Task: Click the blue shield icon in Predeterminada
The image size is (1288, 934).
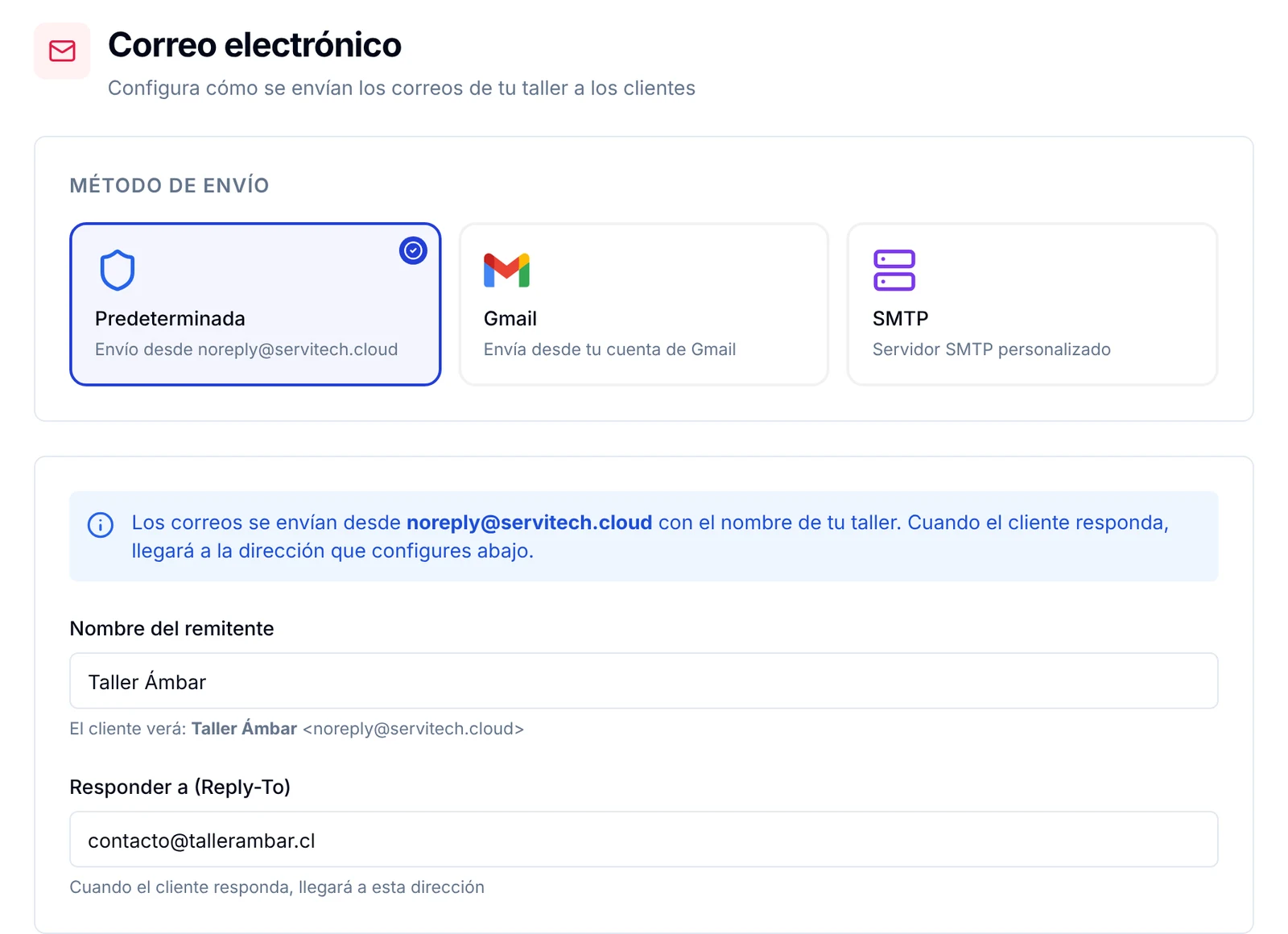Action: pyautogui.click(x=118, y=270)
